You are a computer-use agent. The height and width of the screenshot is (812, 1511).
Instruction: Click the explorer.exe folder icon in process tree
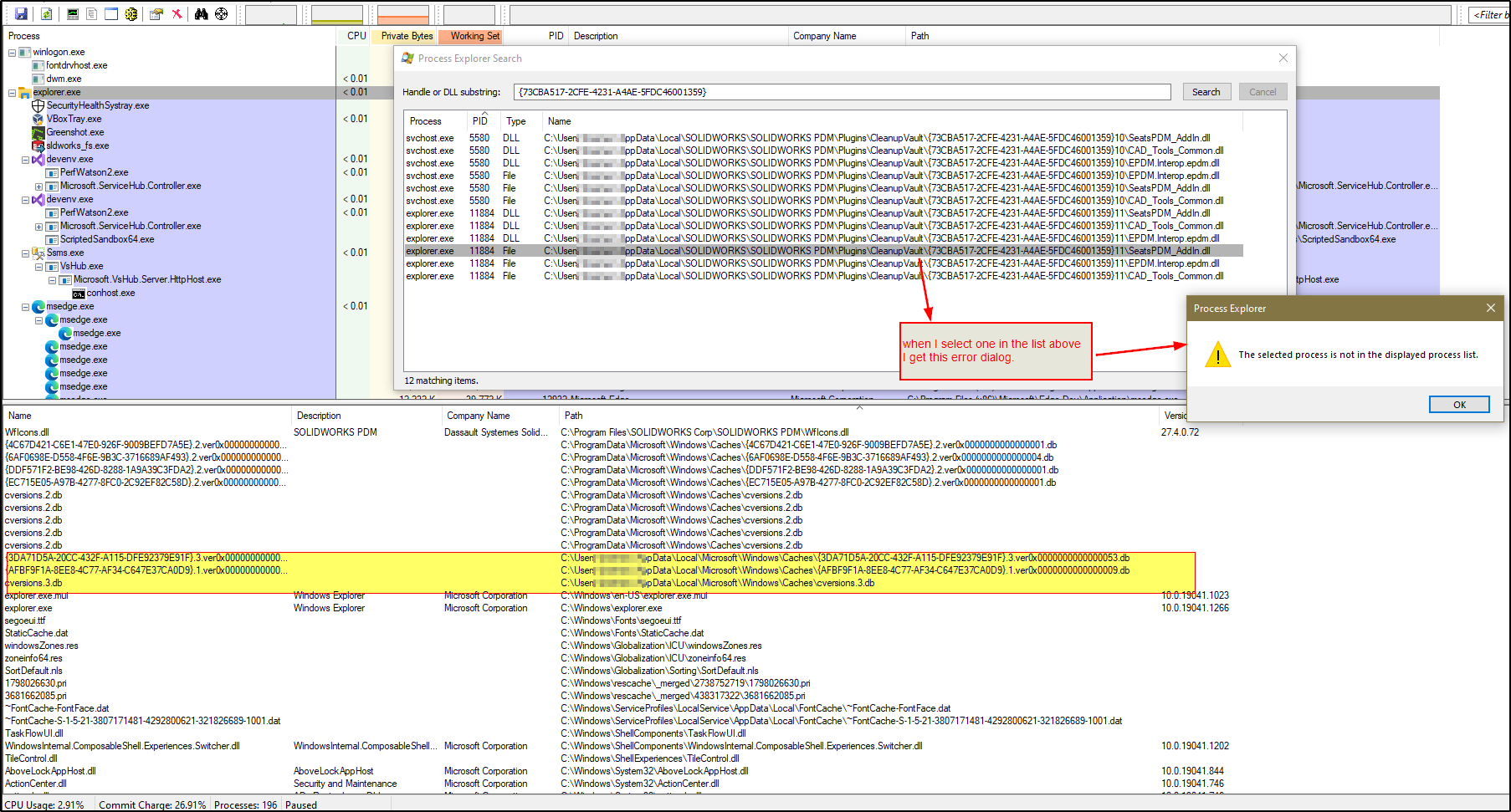[x=25, y=92]
